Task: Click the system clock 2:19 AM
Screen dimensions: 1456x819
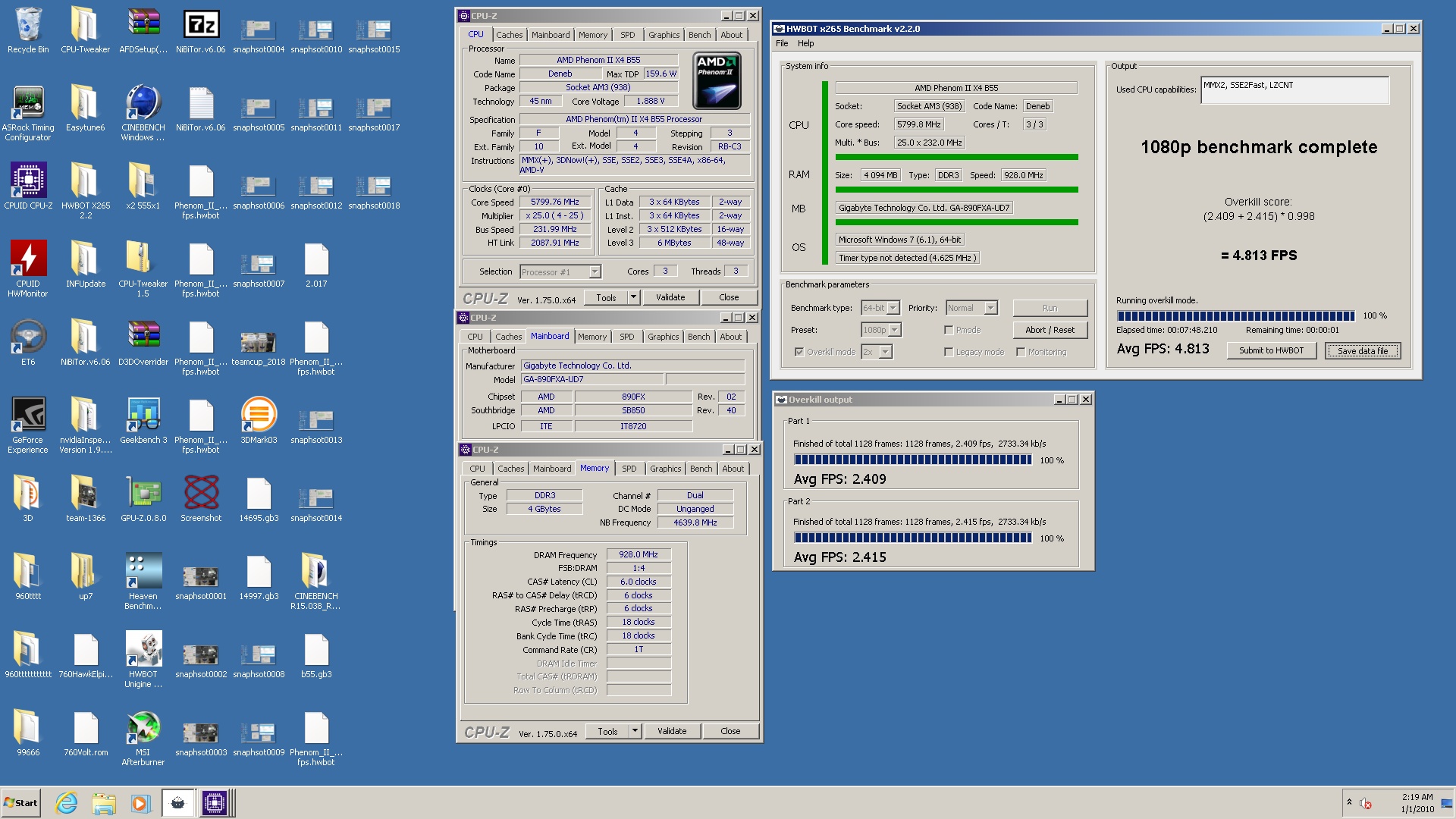Action: tap(1417, 797)
